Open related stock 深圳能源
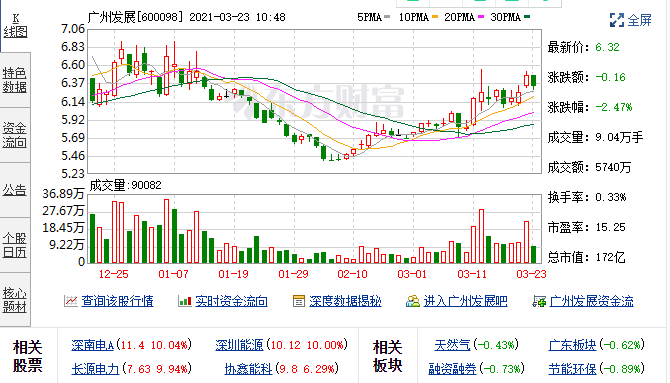Viewport: 670px width, 383px height. click(x=239, y=345)
